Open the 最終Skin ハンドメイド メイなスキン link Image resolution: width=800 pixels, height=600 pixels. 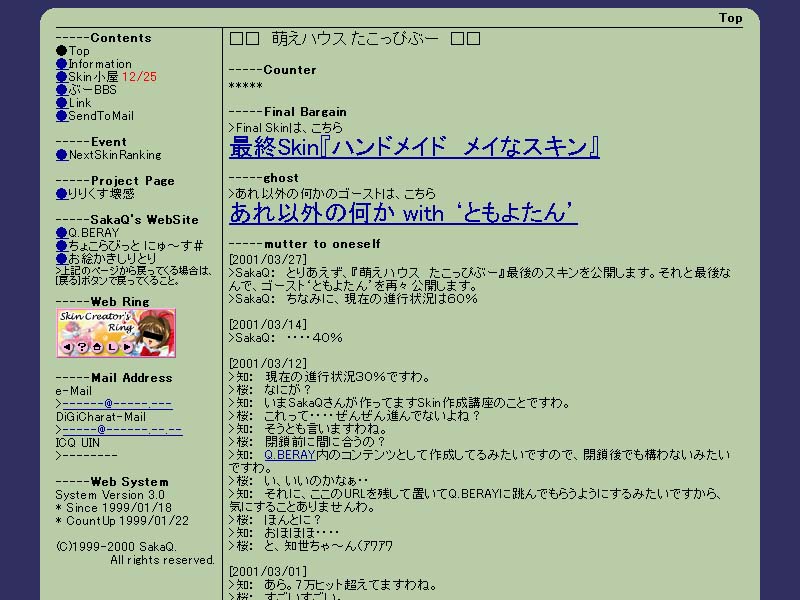tap(414, 148)
